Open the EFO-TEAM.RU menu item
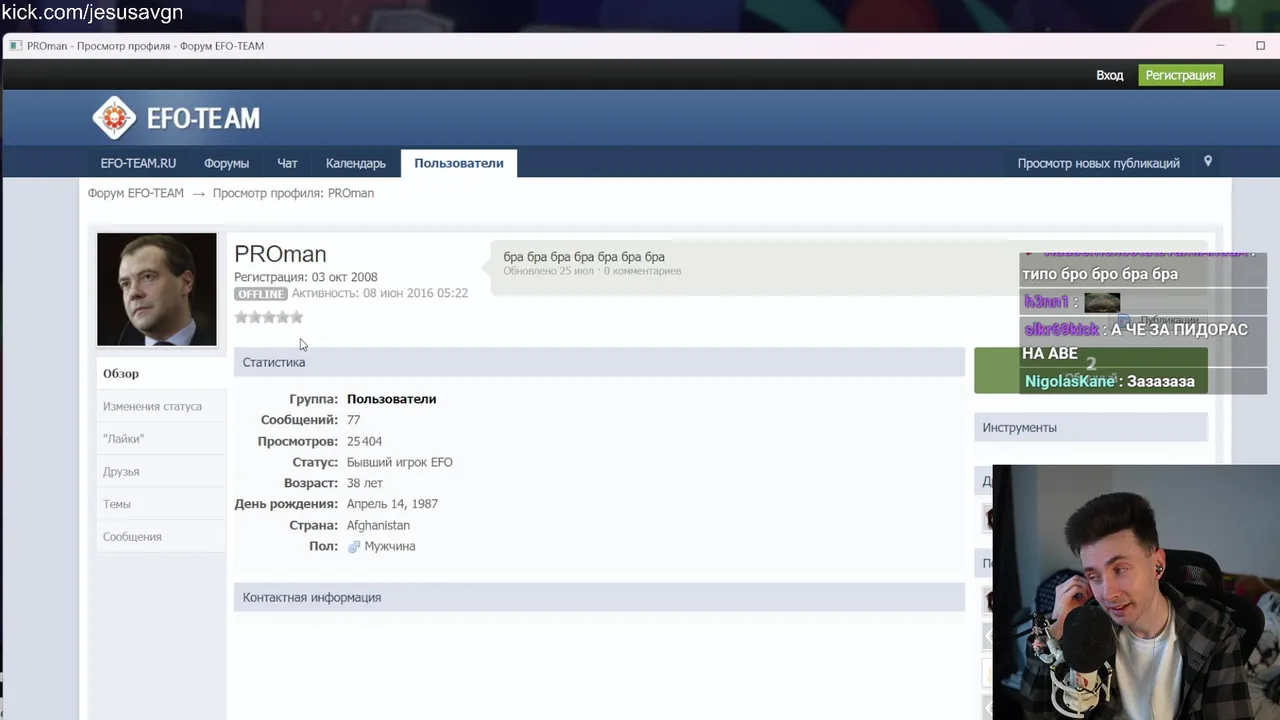The height and width of the screenshot is (720, 1280). click(x=138, y=163)
